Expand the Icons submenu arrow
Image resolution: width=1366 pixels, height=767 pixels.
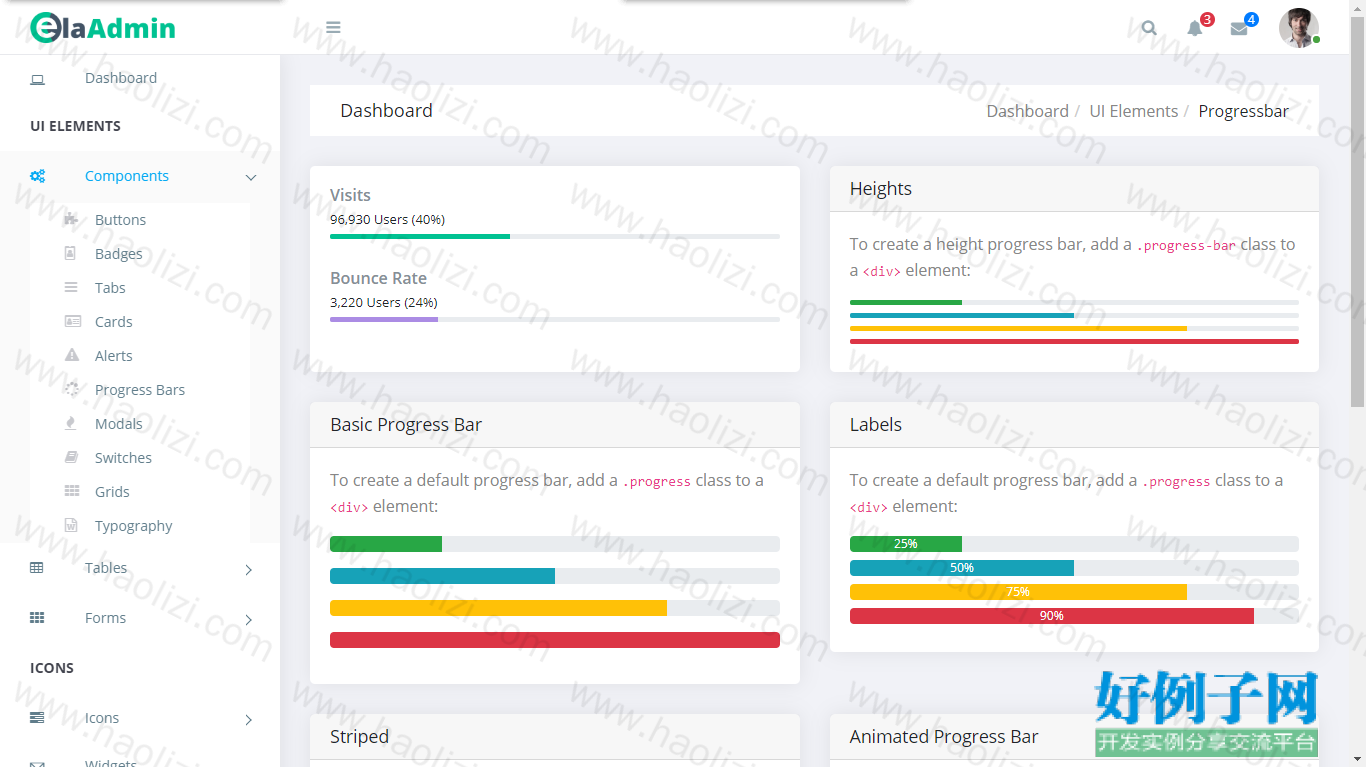pyautogui.click(x=249, y=720)
